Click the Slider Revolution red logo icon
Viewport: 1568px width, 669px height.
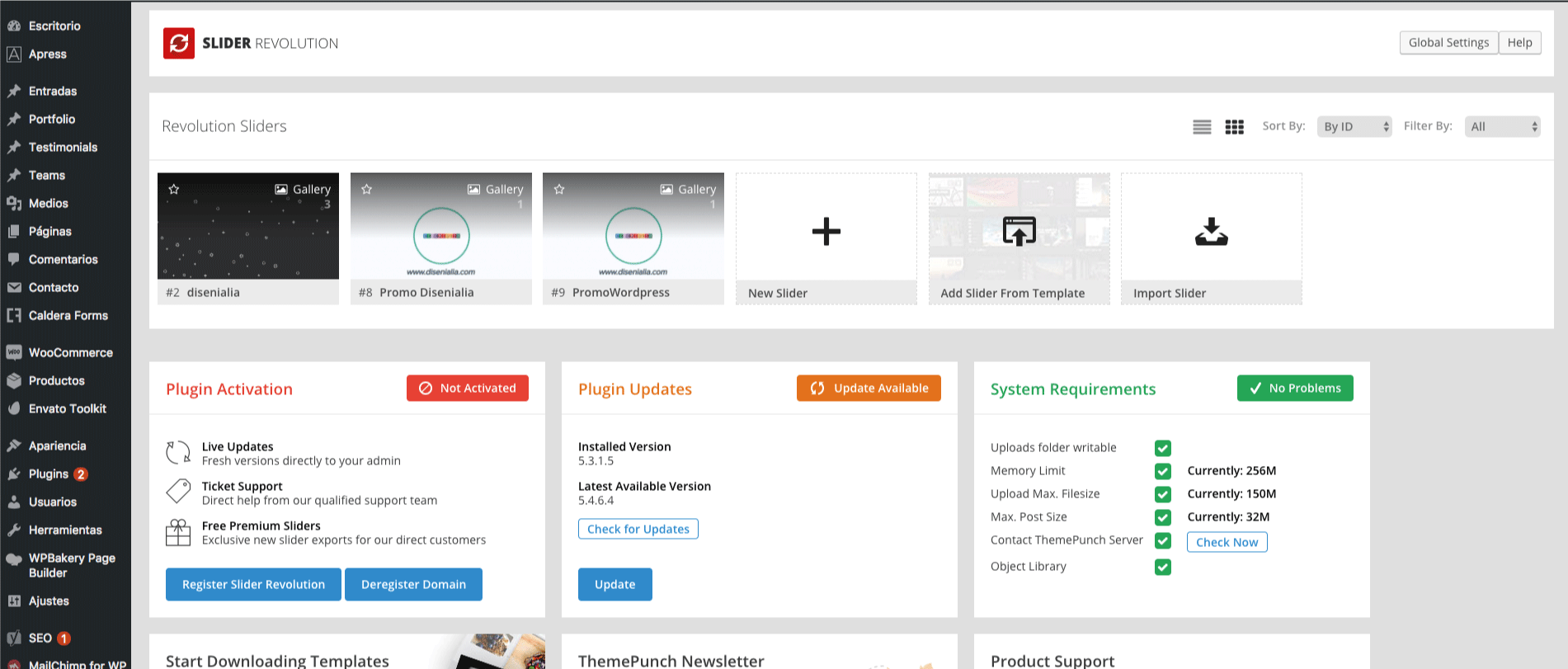pyautogui.click(x=179, y=43)
